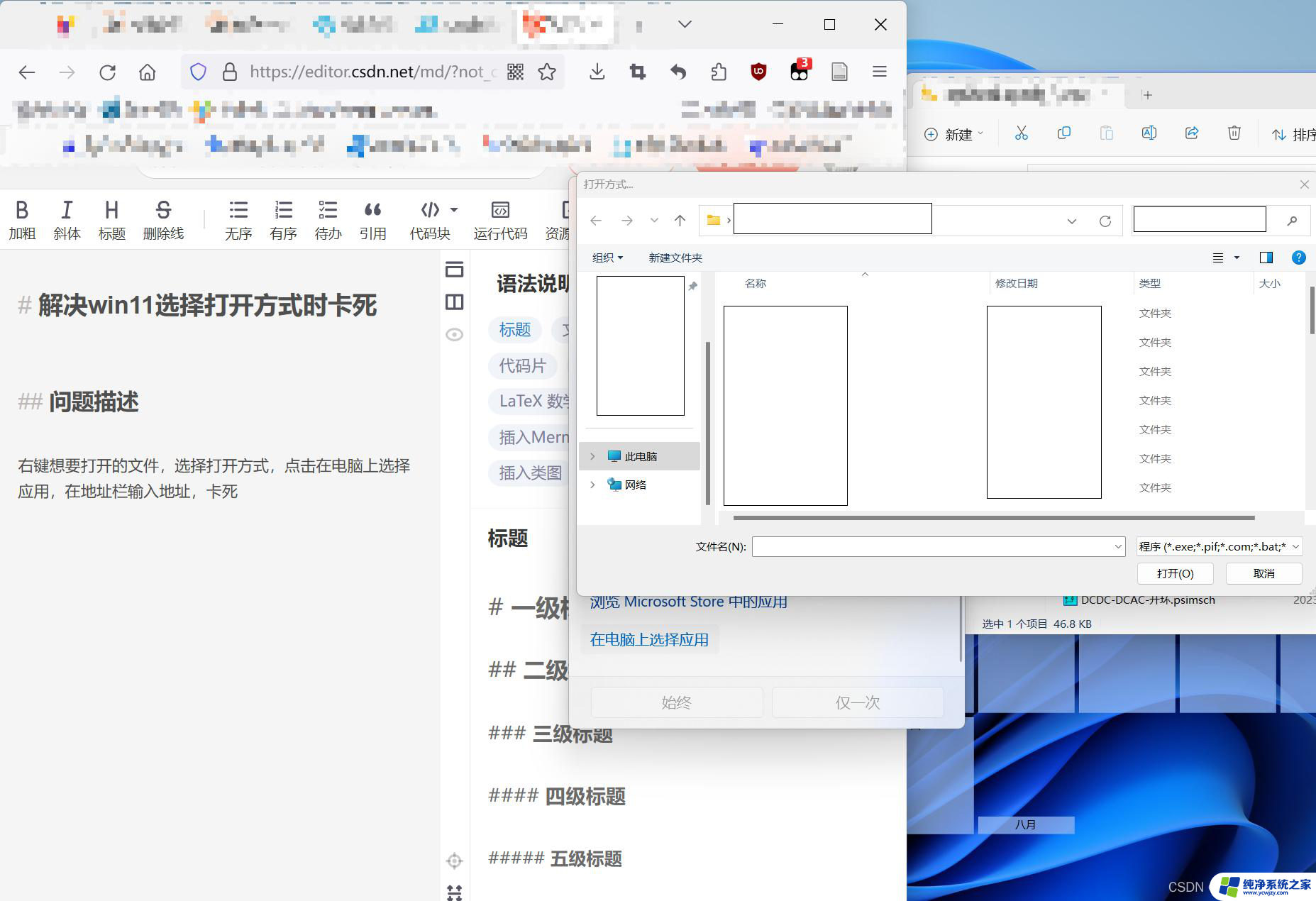Click Copy icon in File Explorer toolbar
Image resolution: width=1316 pixels, height=901 pixels.
point(1064,133)
